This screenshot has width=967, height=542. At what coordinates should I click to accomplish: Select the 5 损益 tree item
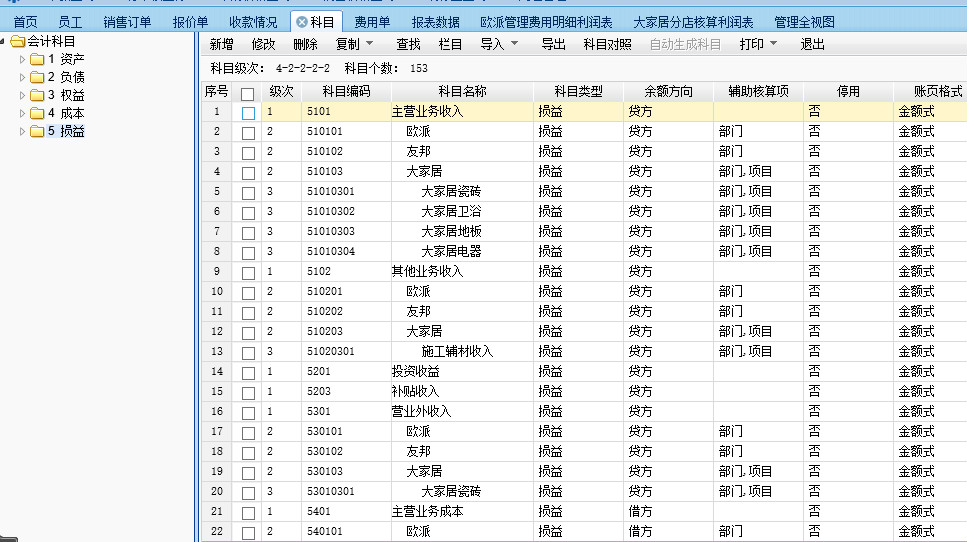tap(66, 131)
